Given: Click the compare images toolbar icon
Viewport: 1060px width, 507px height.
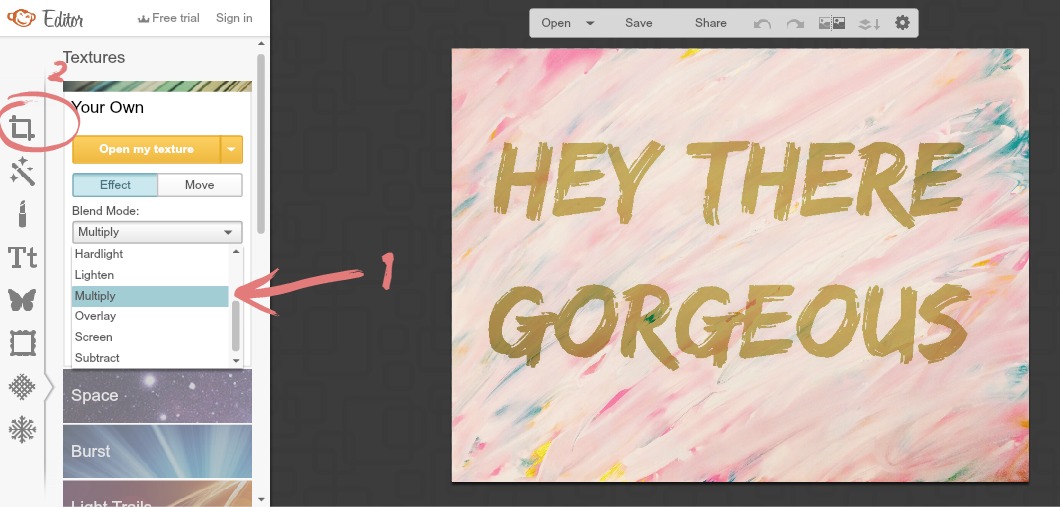Looking at the screenshot, I should 832,23.
